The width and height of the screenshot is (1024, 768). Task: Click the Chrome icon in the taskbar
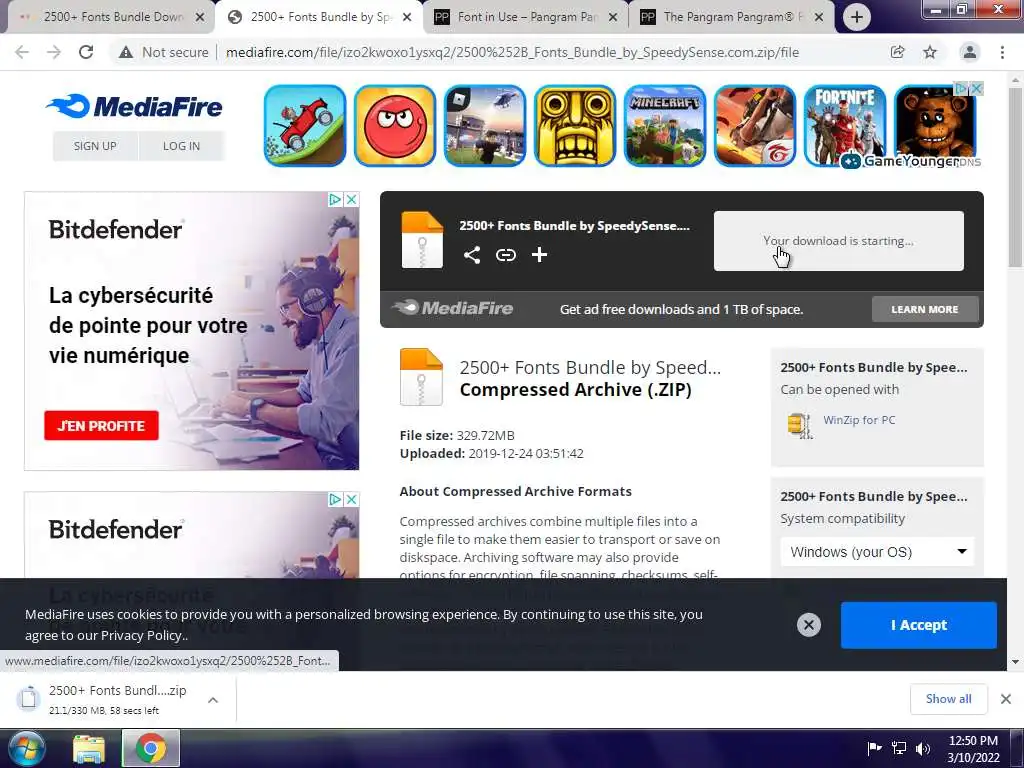tap(150, 748)
